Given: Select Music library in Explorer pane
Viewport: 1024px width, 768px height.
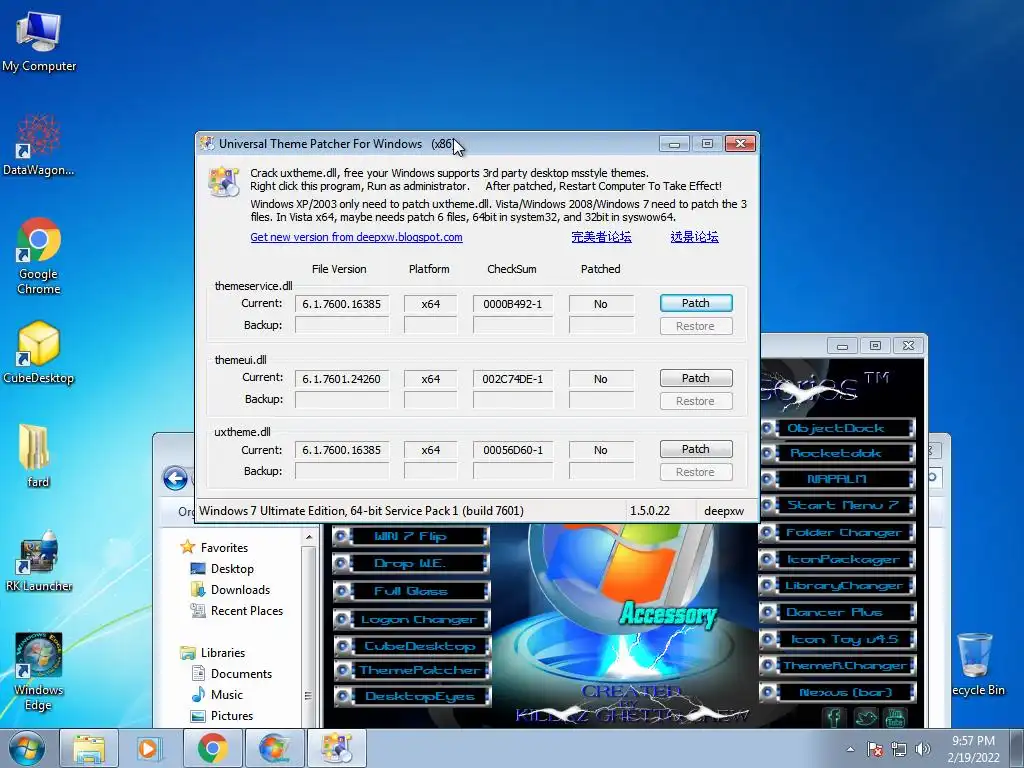Looking at the screenshot, I should point(216,694).
